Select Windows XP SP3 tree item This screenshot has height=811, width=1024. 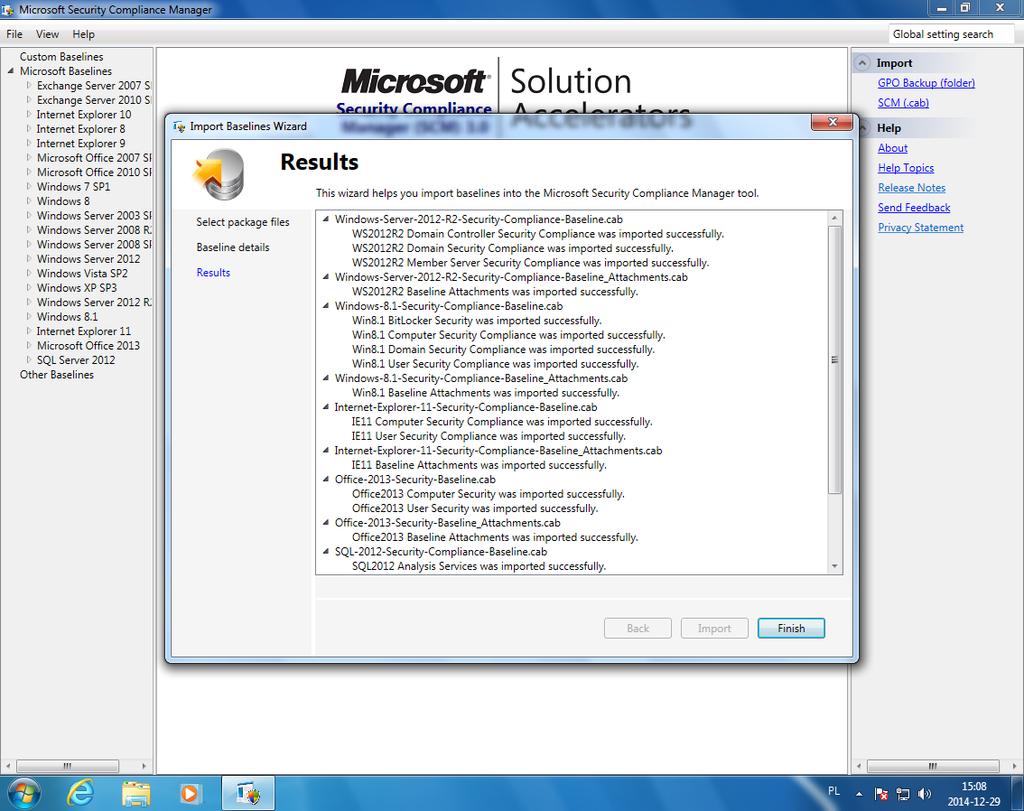point(77,287)
